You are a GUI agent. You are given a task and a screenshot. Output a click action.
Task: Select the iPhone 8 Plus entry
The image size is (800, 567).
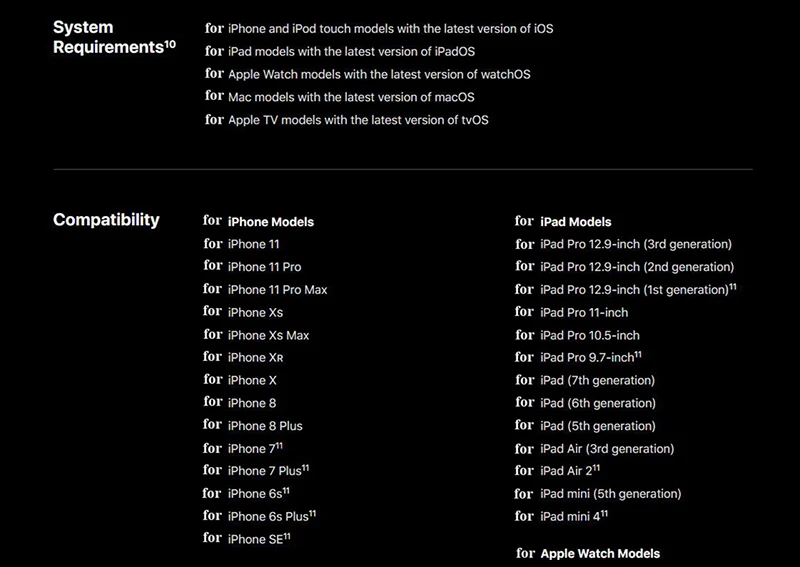point(265,426)
